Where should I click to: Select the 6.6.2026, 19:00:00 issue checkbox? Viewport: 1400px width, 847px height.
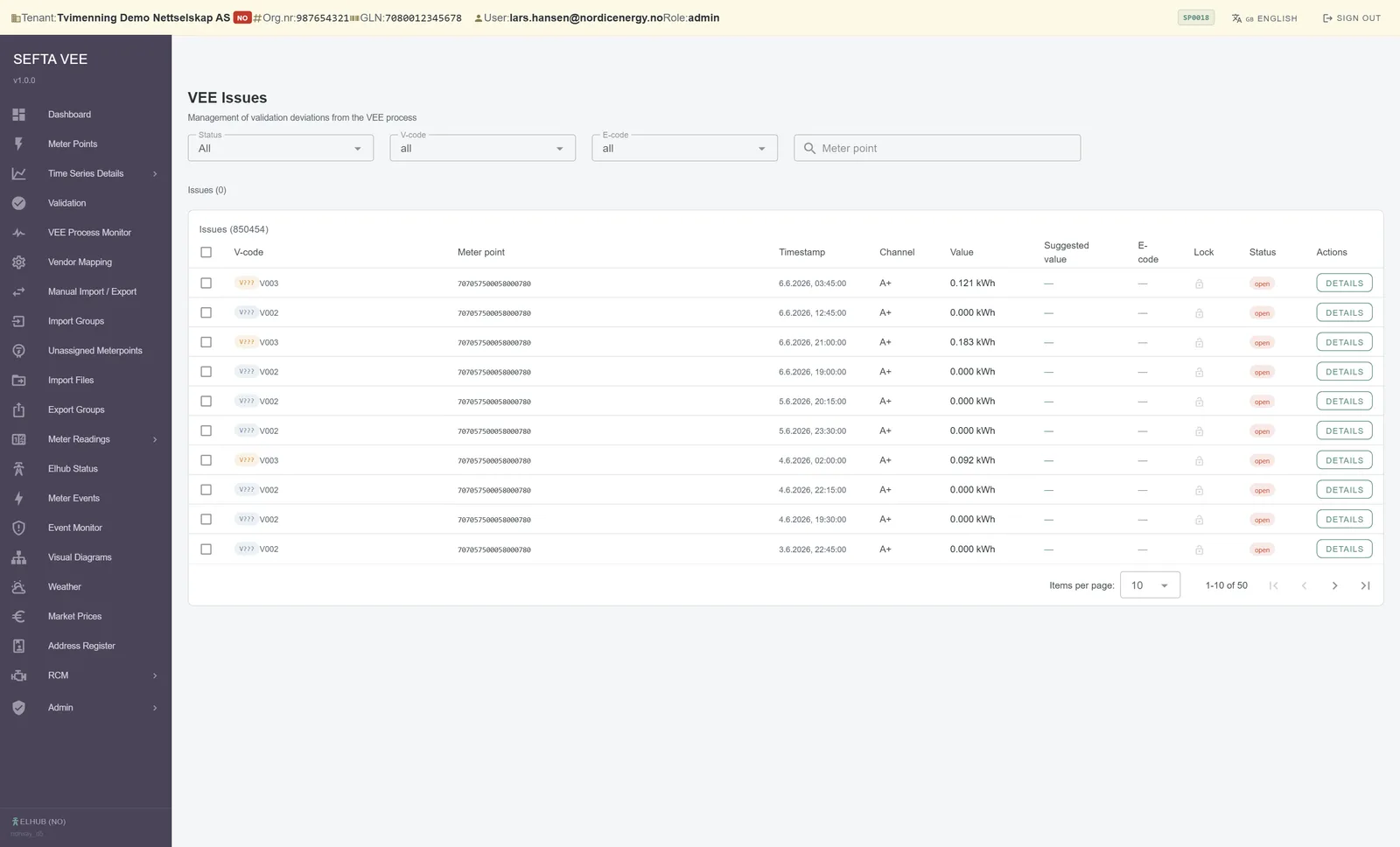tap(206, 372)
